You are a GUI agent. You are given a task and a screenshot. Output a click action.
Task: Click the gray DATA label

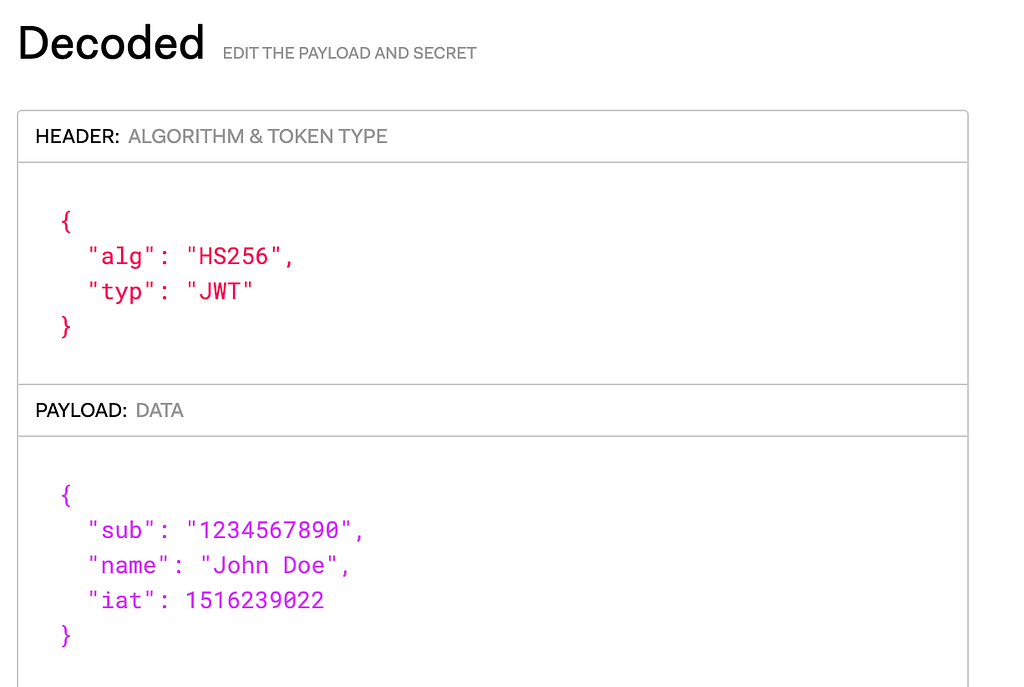[x=159, y=411]
